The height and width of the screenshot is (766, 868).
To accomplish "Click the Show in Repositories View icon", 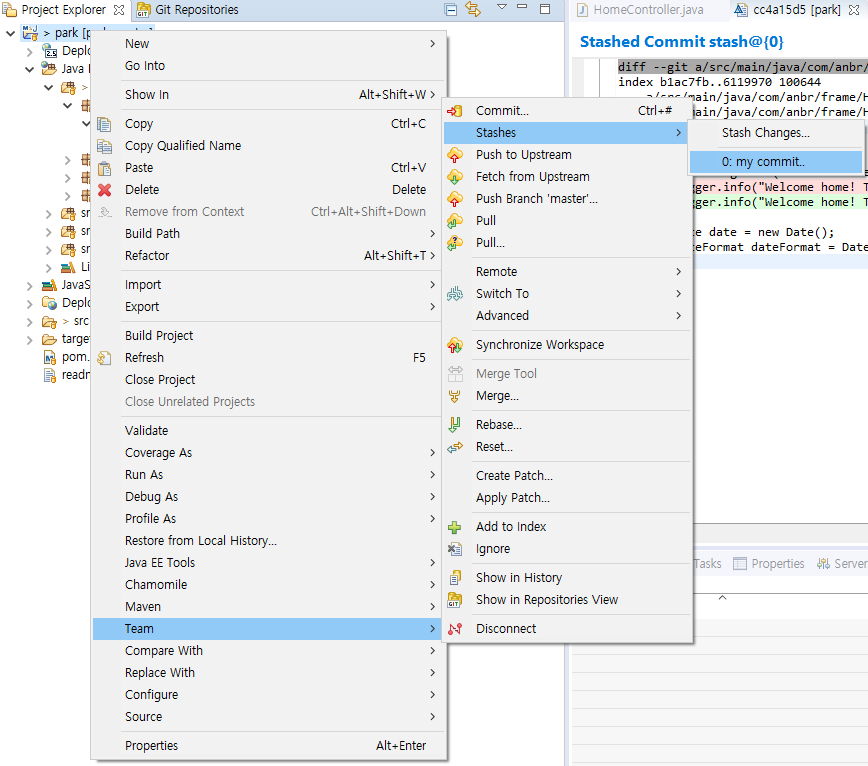I will [455, 600].
